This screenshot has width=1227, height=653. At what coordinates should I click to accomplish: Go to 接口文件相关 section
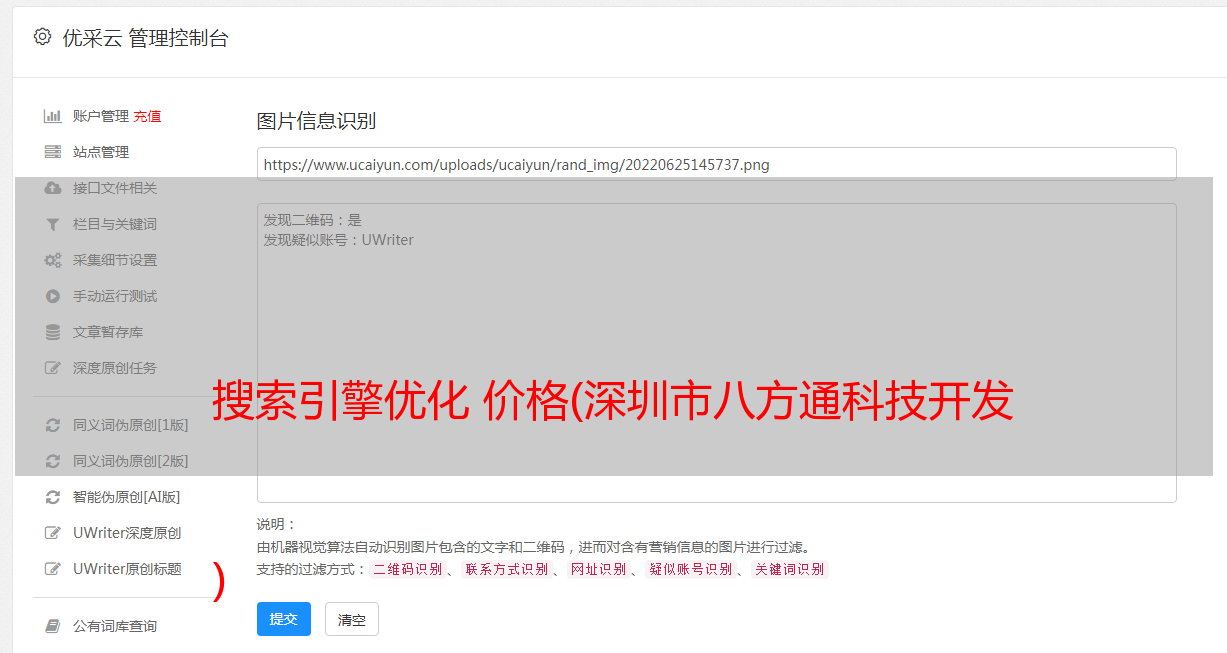(115, 188)
